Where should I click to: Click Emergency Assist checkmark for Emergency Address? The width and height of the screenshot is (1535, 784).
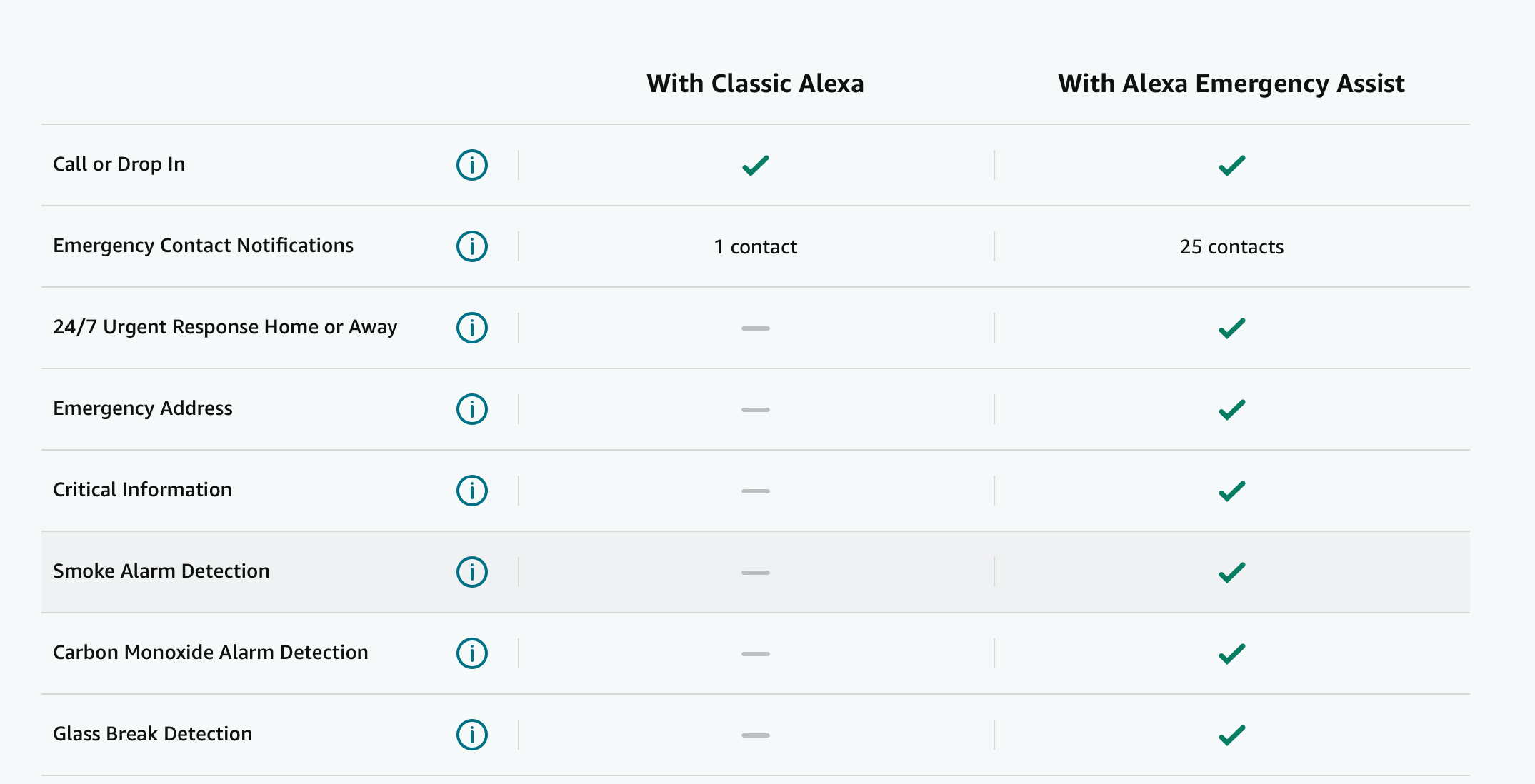click(x=1231, y=409)
